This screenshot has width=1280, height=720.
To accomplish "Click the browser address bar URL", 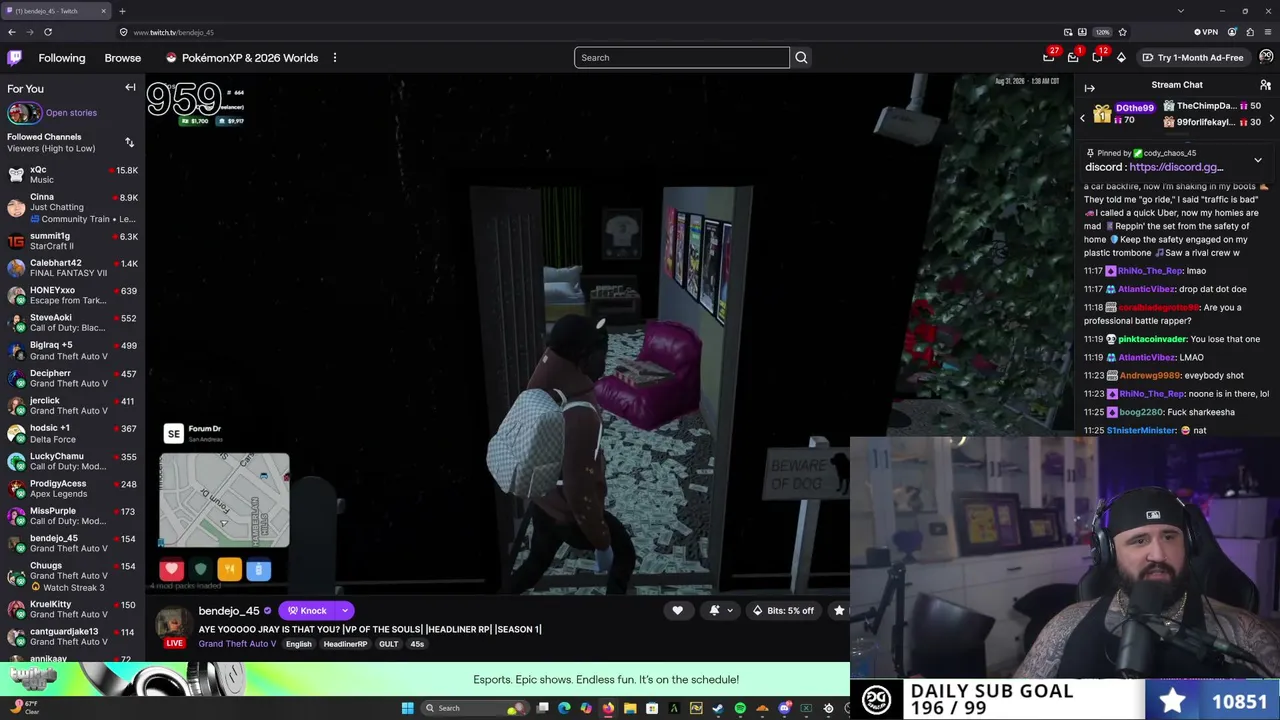I will [174, 32].
